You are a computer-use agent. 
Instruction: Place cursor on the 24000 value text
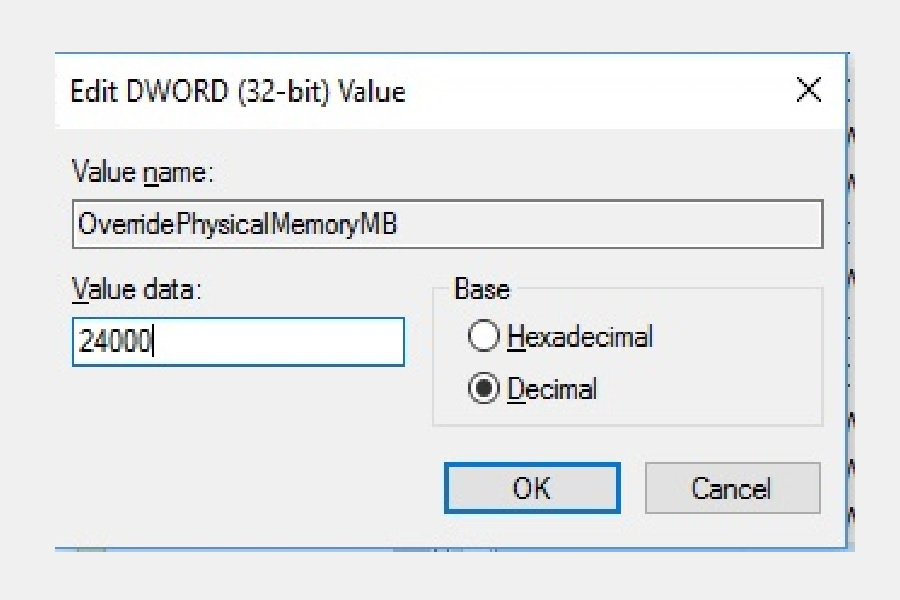[113, 342]
